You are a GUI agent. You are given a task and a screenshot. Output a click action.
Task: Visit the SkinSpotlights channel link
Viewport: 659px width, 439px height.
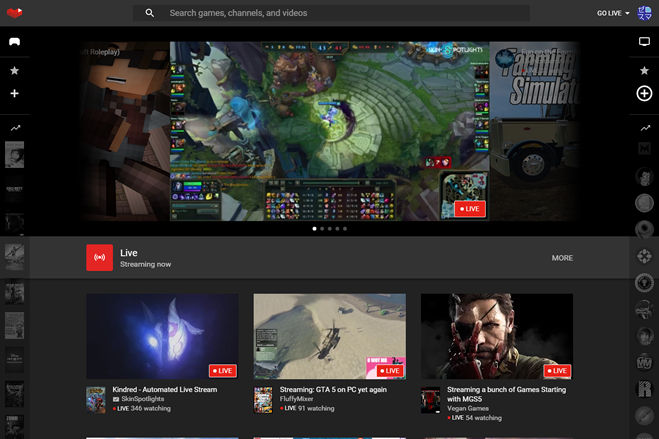[x=142, y=399]
